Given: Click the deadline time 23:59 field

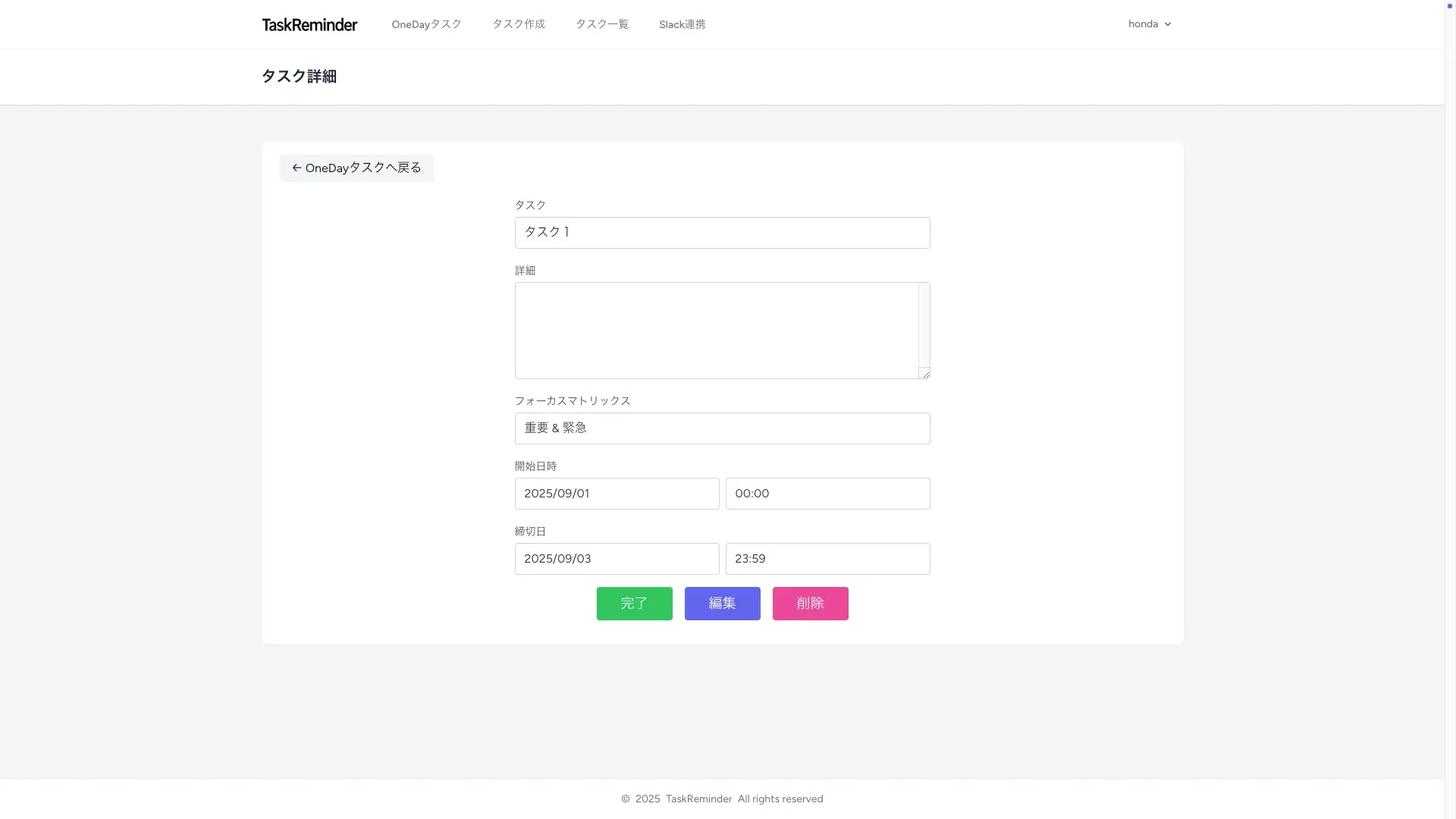Looking at the screenshot, I should click(x=827, y=559).
